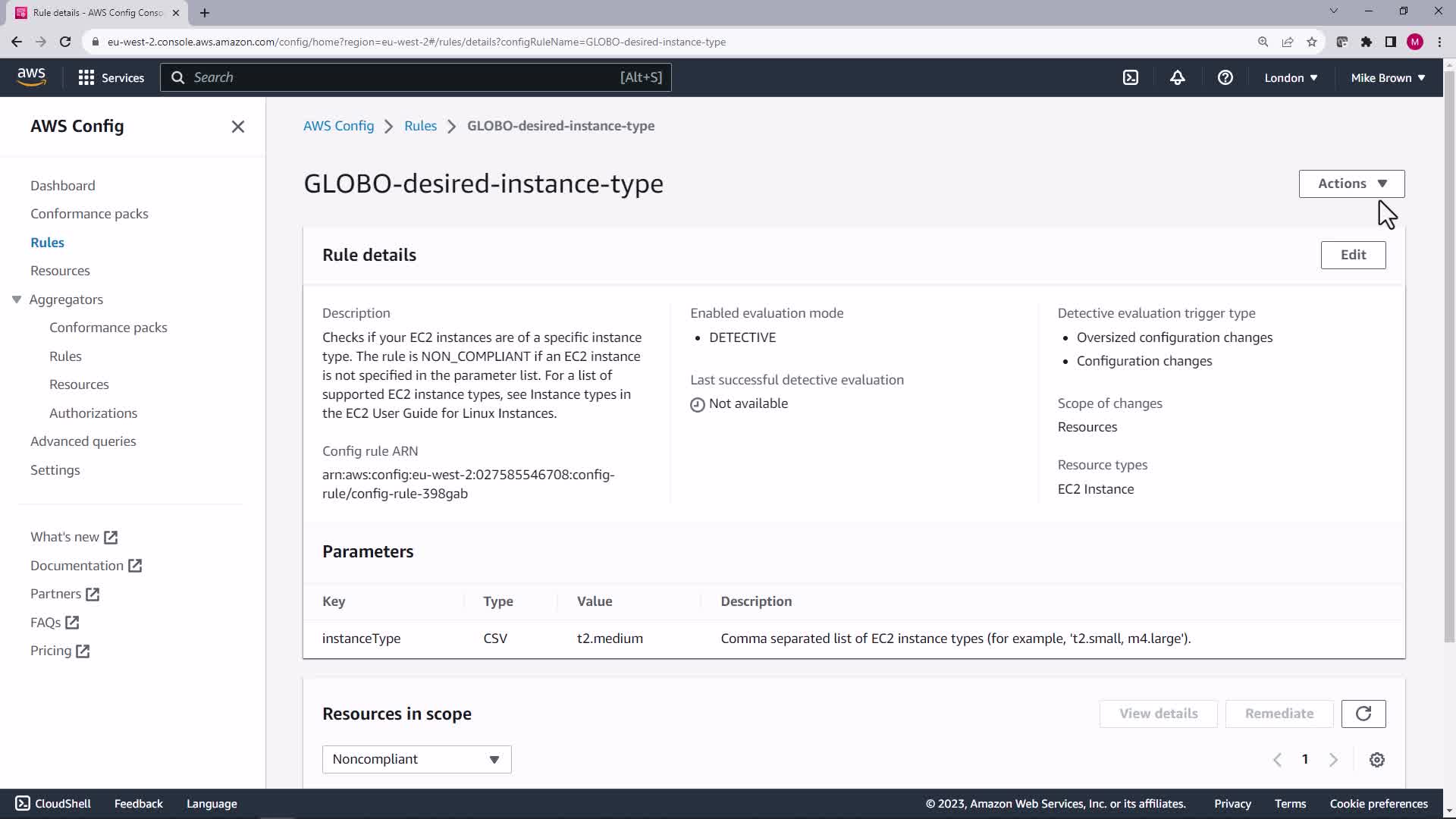Go to Conformance packs in sidebar
This screenshot has height=819, width=1456.
89,214
